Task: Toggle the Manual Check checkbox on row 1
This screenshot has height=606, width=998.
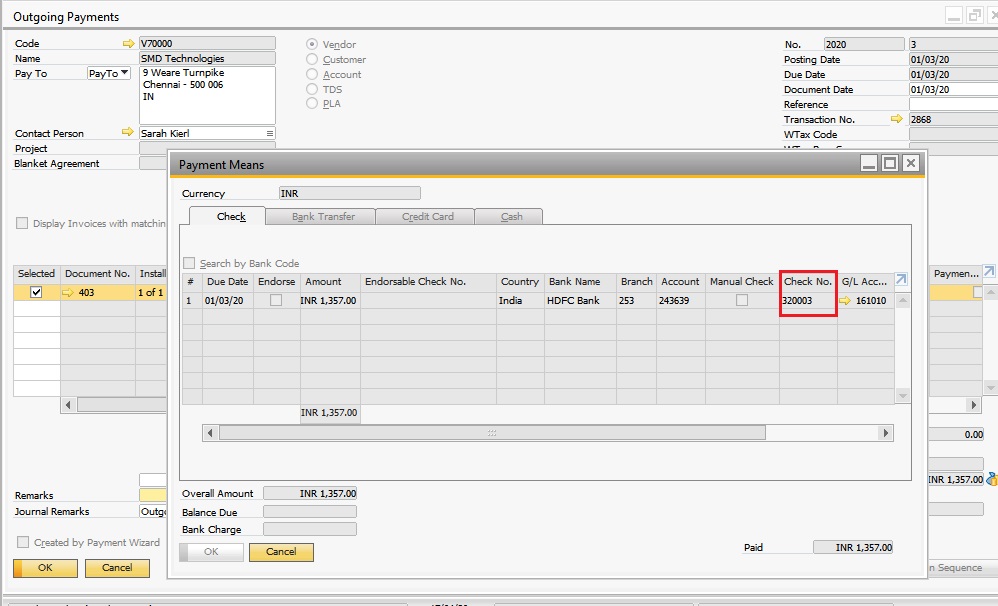Action: [740, 300]
